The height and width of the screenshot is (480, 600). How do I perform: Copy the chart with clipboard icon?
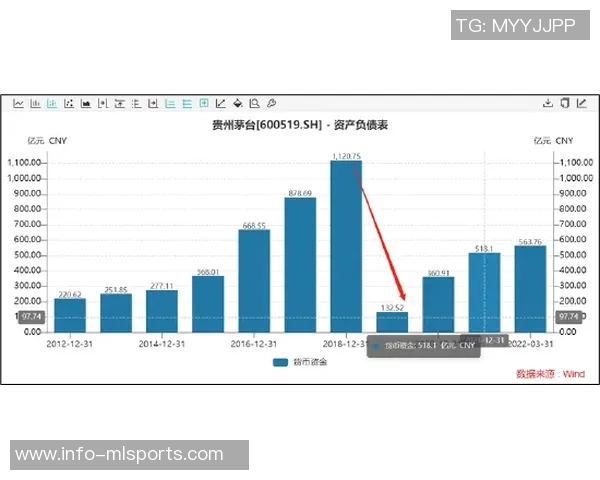tap(565, 103)
